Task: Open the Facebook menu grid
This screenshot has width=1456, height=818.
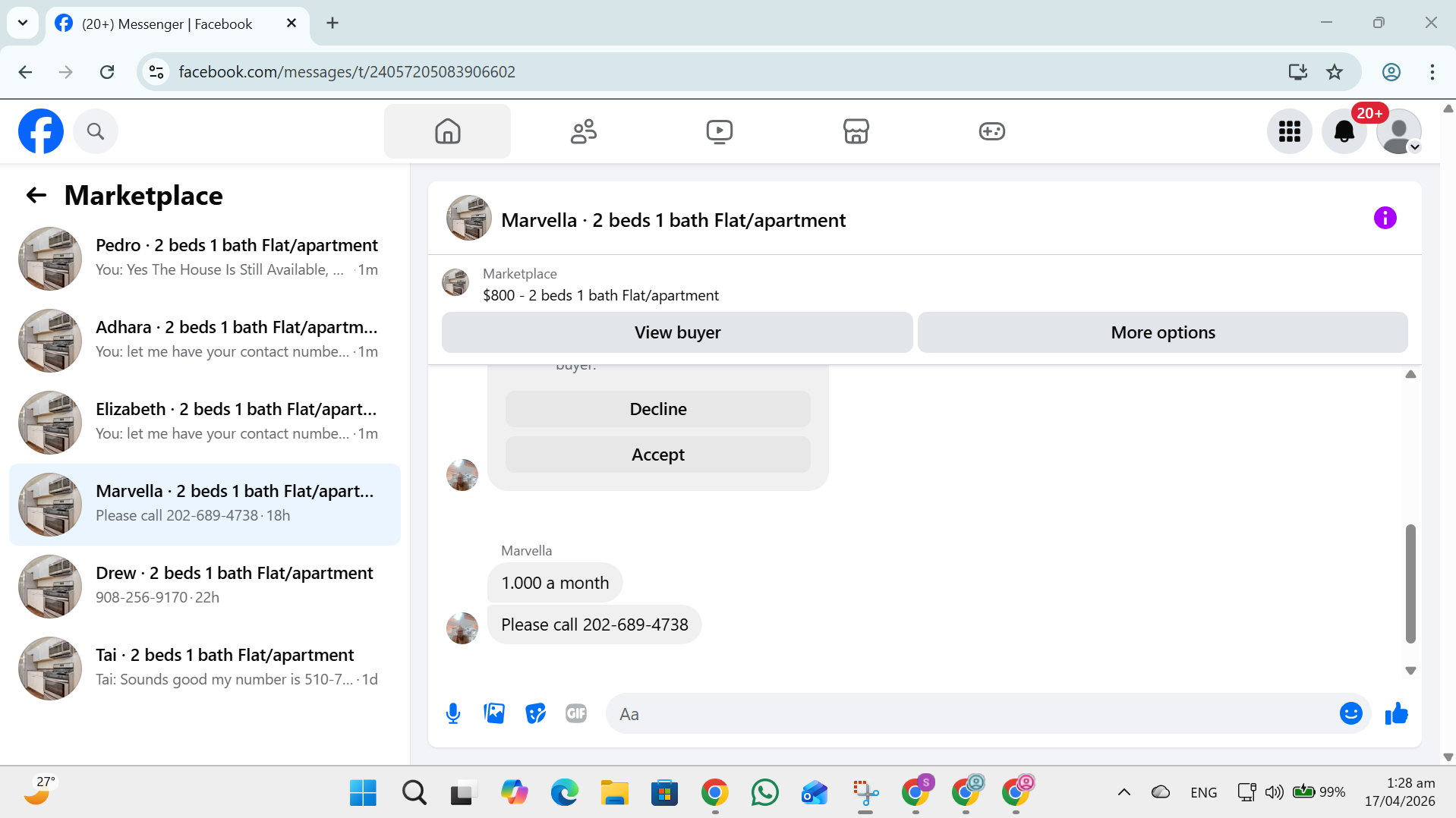Action: coord(1289,131)
